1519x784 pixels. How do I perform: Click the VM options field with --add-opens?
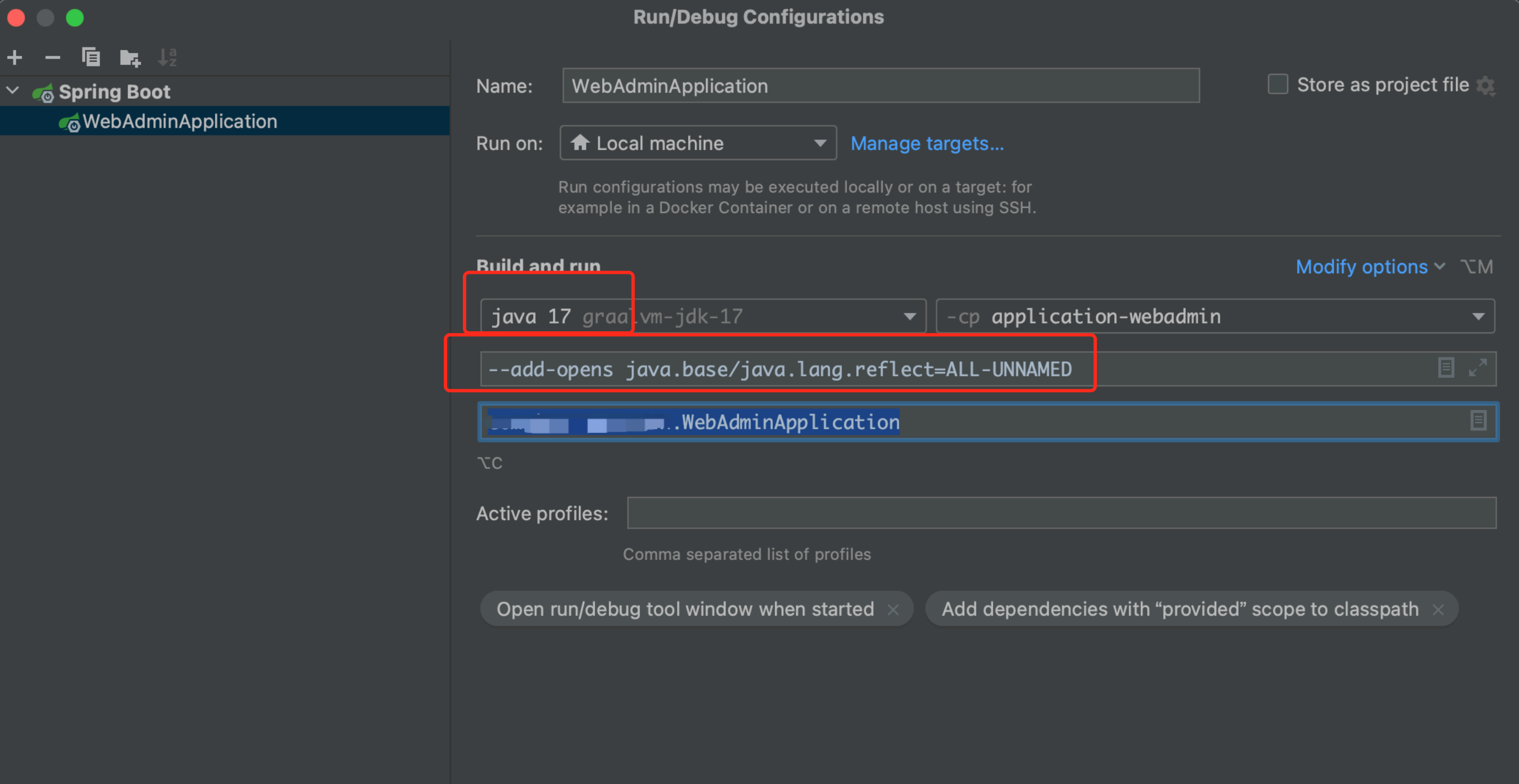pos(988,369)
